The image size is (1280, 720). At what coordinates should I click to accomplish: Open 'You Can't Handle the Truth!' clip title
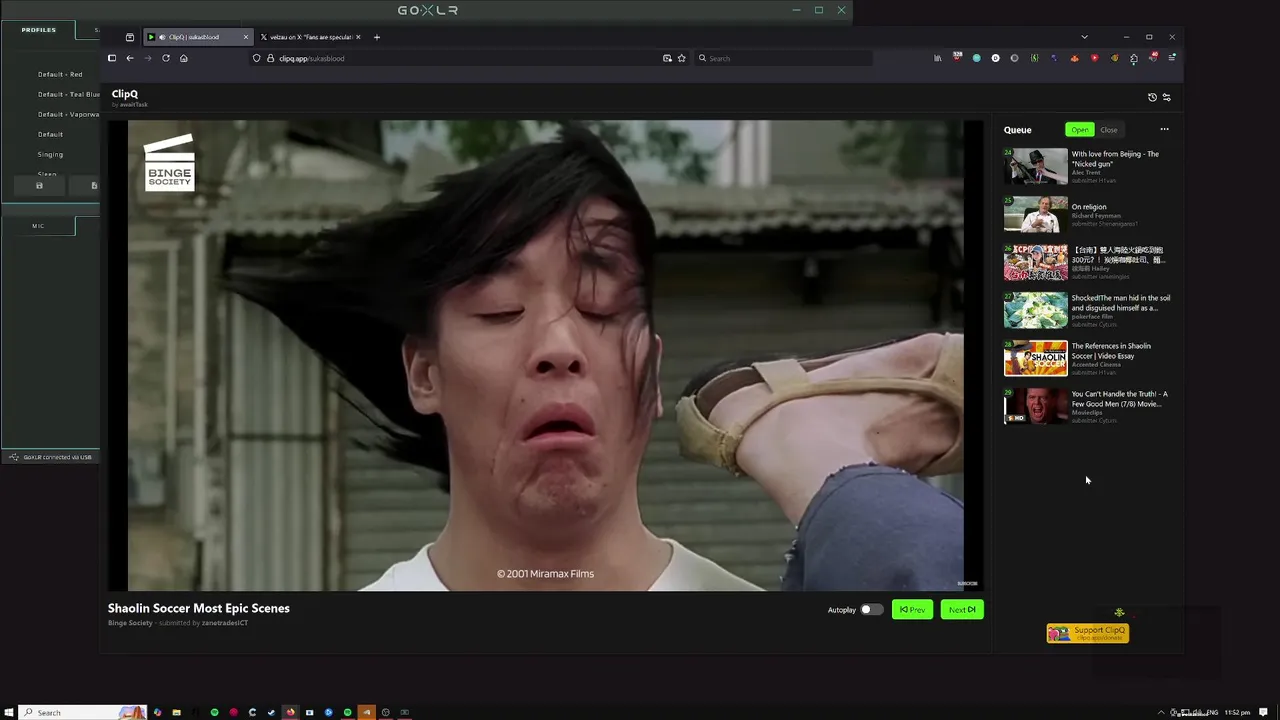1119,398
